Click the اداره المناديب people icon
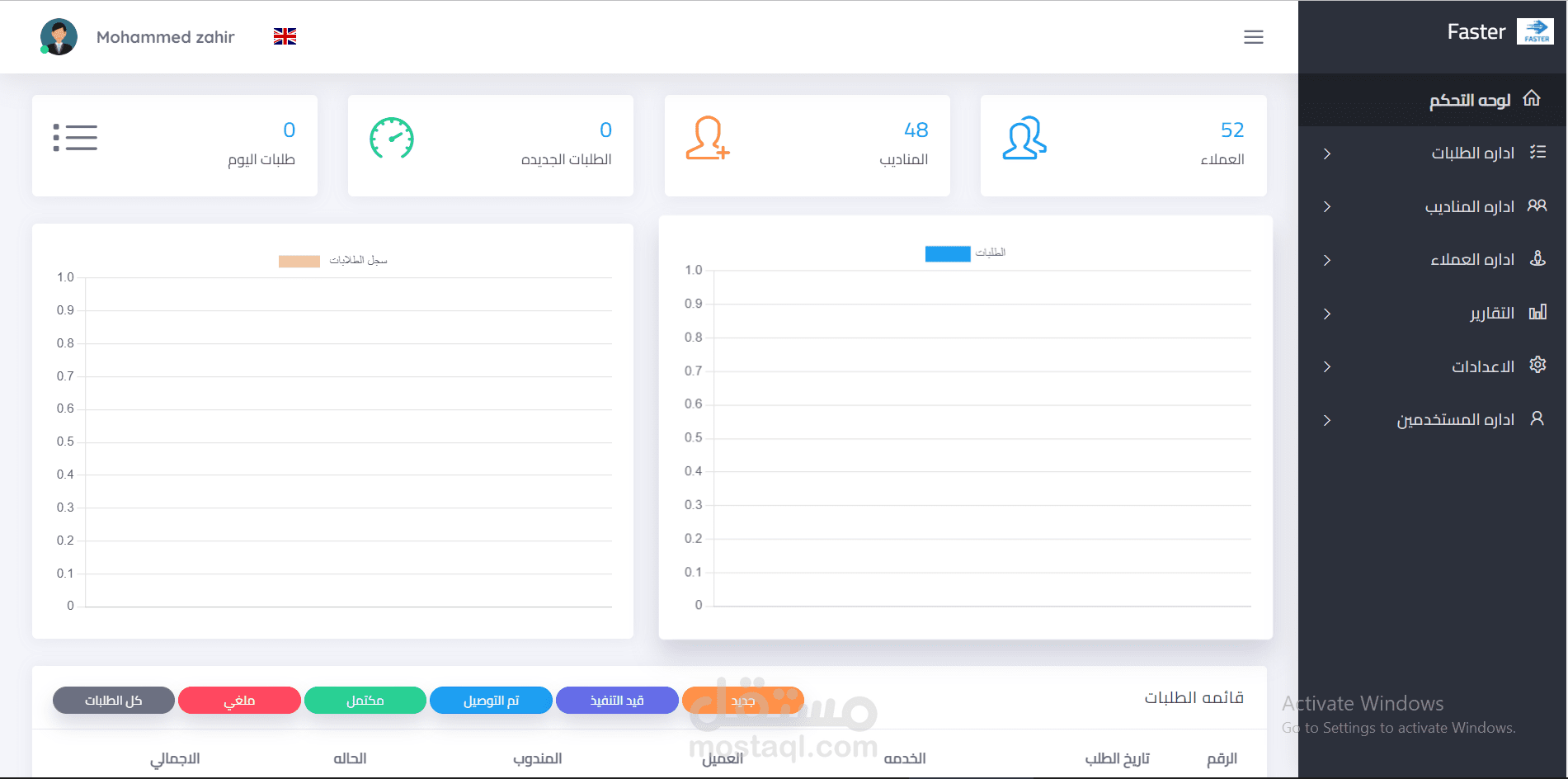 click(x=1536, y=205)
